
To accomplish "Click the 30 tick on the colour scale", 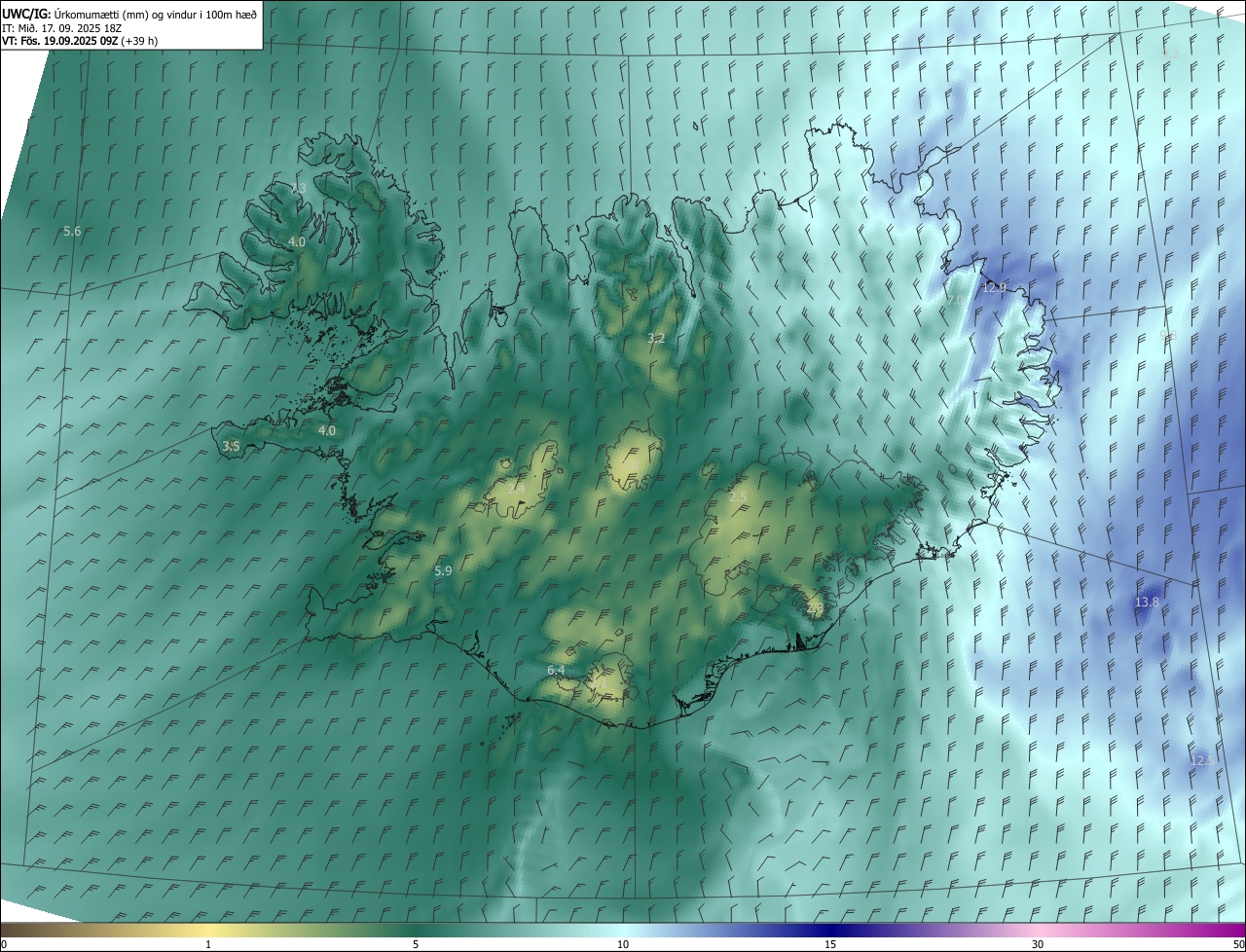I will point(1038,945).
